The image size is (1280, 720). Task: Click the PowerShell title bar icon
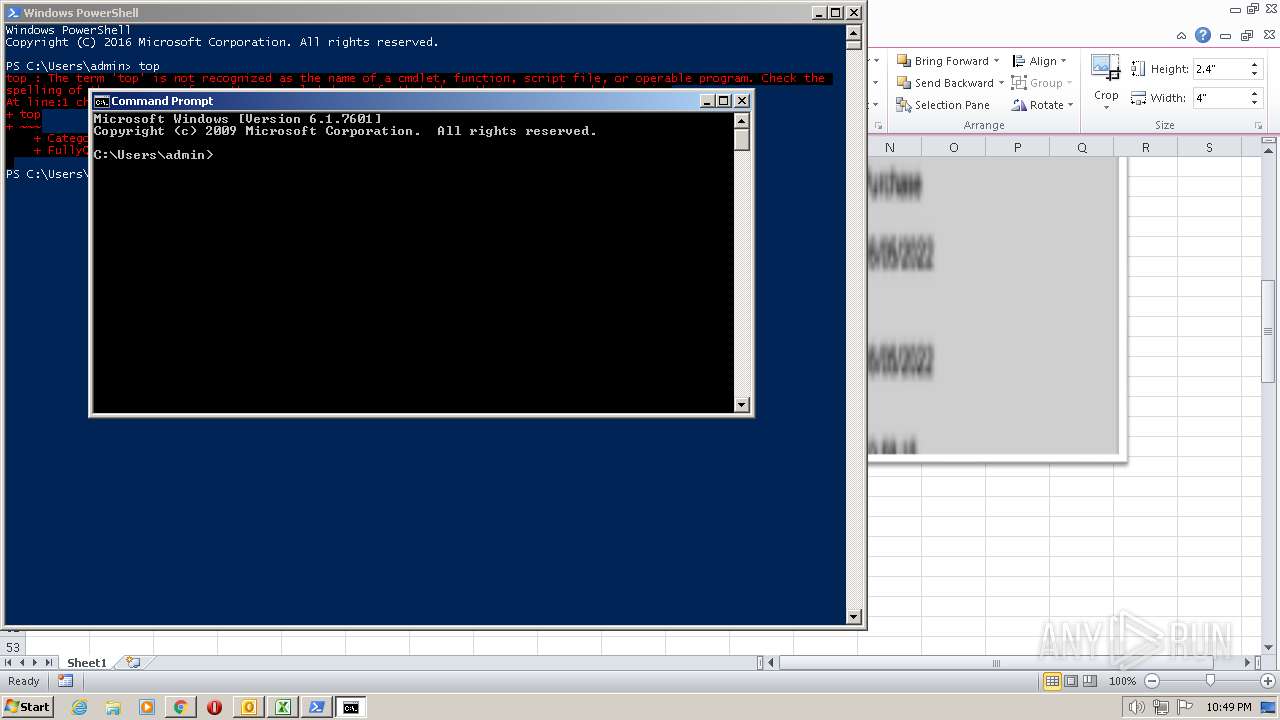click(x=13, y=13)
